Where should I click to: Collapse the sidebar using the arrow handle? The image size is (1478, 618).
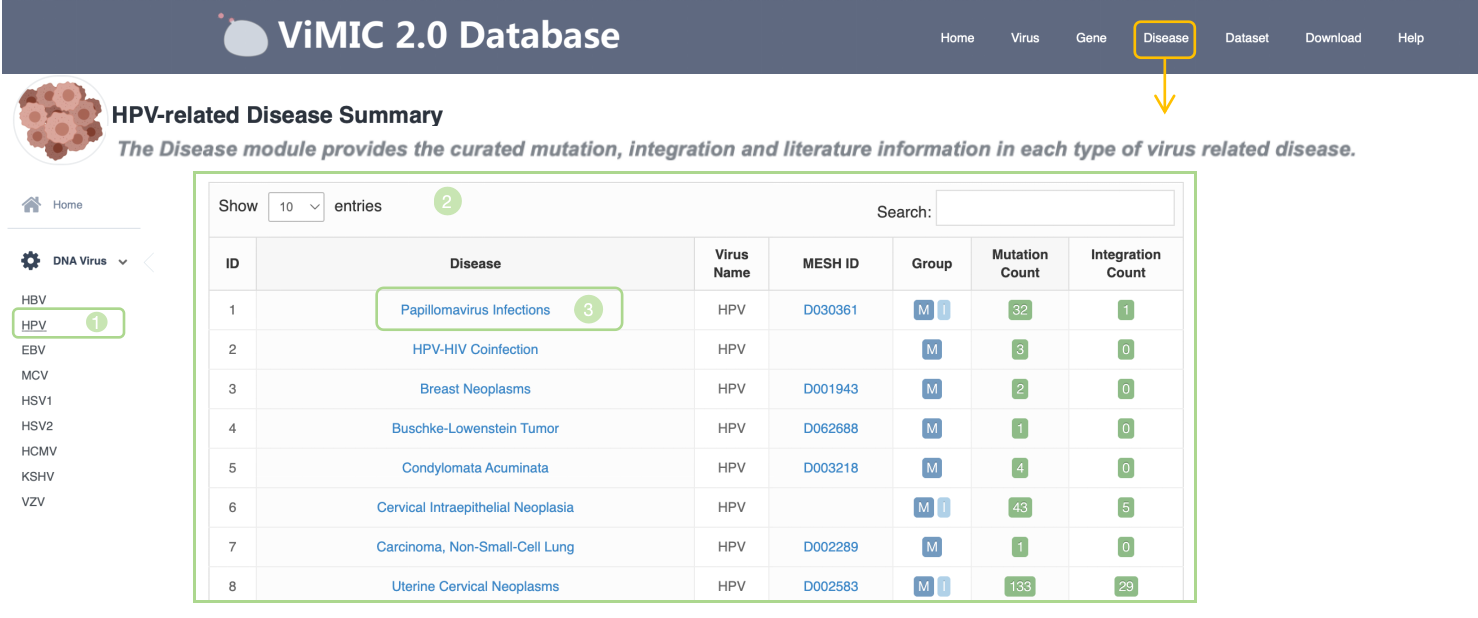pyautogui.click(x=149, y=262)
